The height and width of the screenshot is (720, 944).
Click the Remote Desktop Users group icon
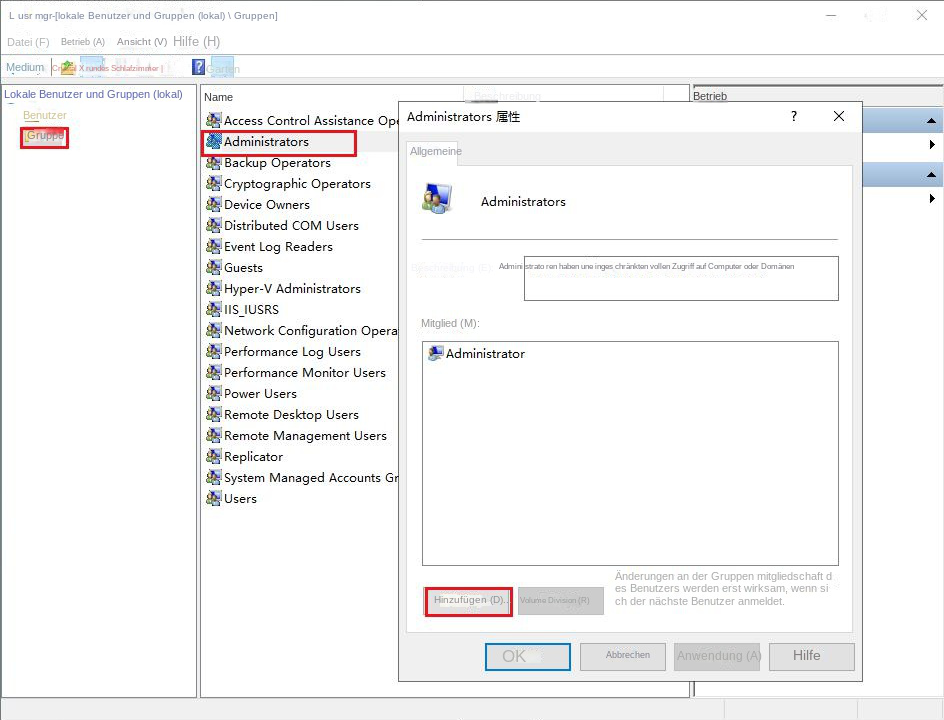pos(214,414)
